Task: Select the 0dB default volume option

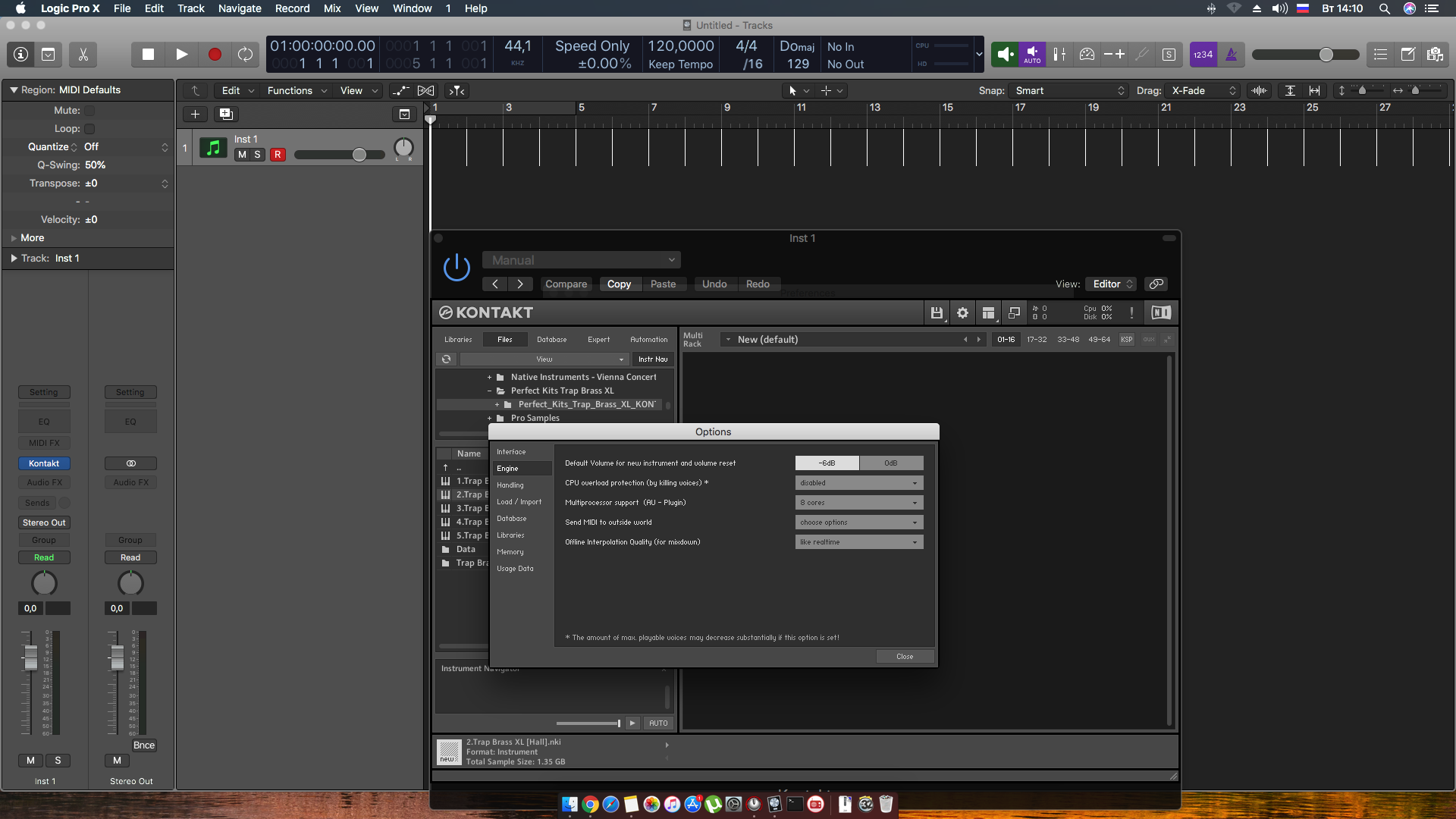Action: 891,463
